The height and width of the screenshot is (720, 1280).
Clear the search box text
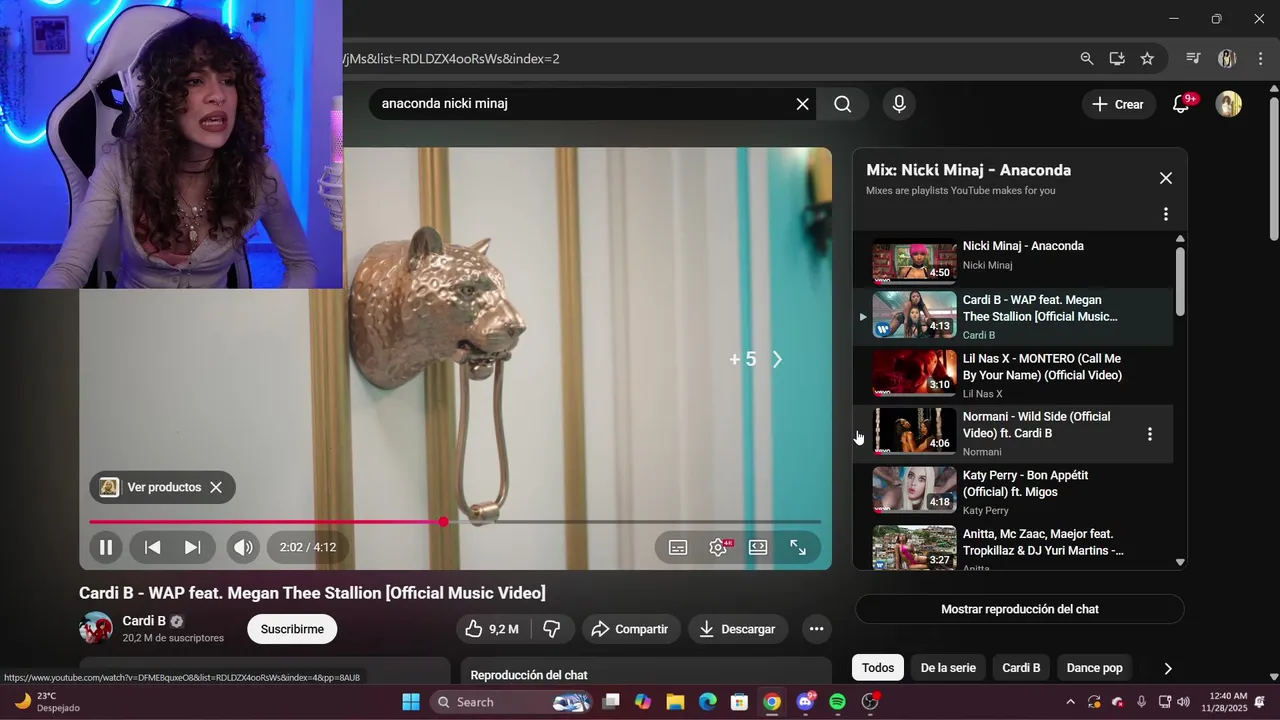802,104
